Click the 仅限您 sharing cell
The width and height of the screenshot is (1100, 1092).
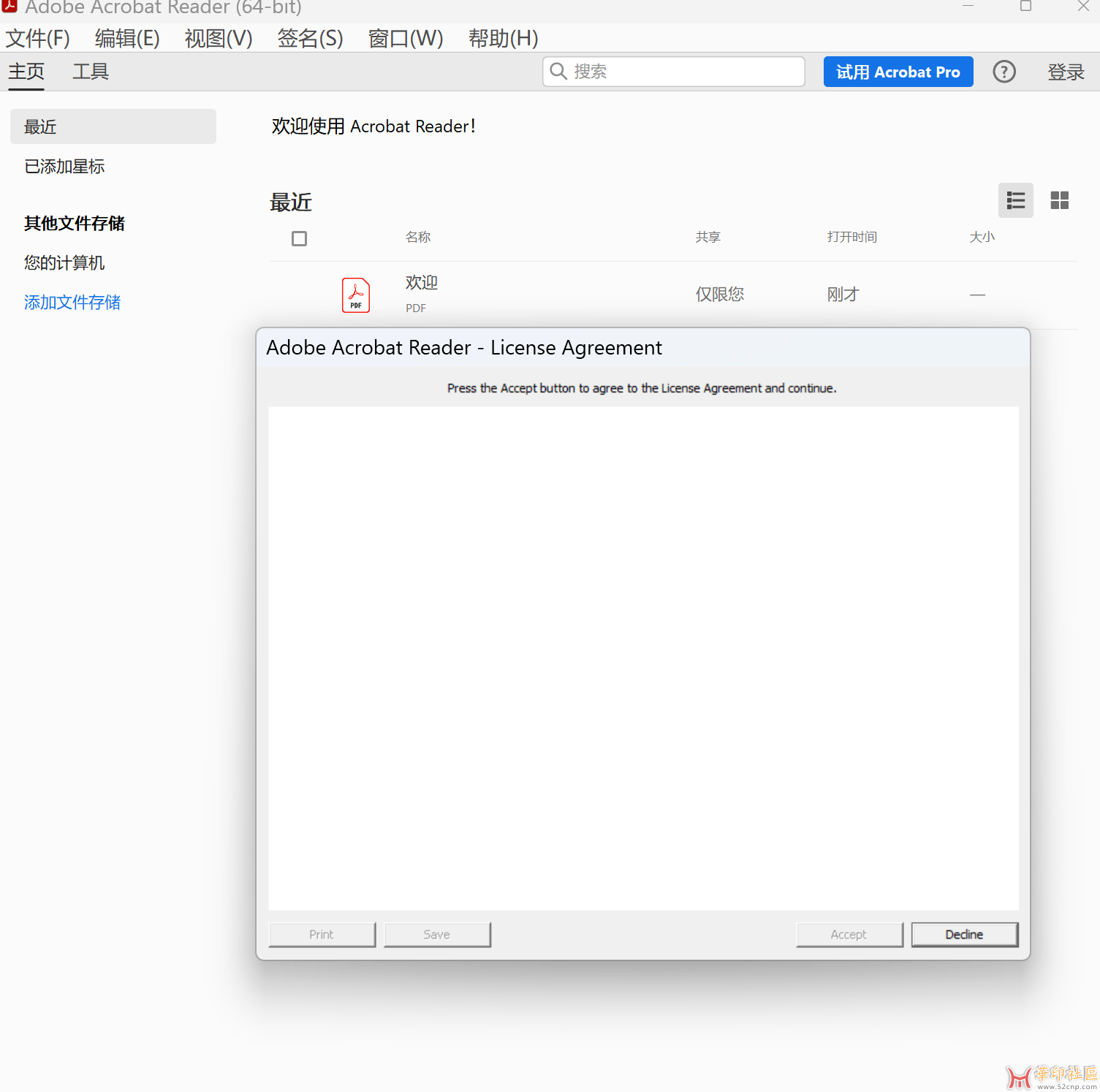click(x=720, y=295)
